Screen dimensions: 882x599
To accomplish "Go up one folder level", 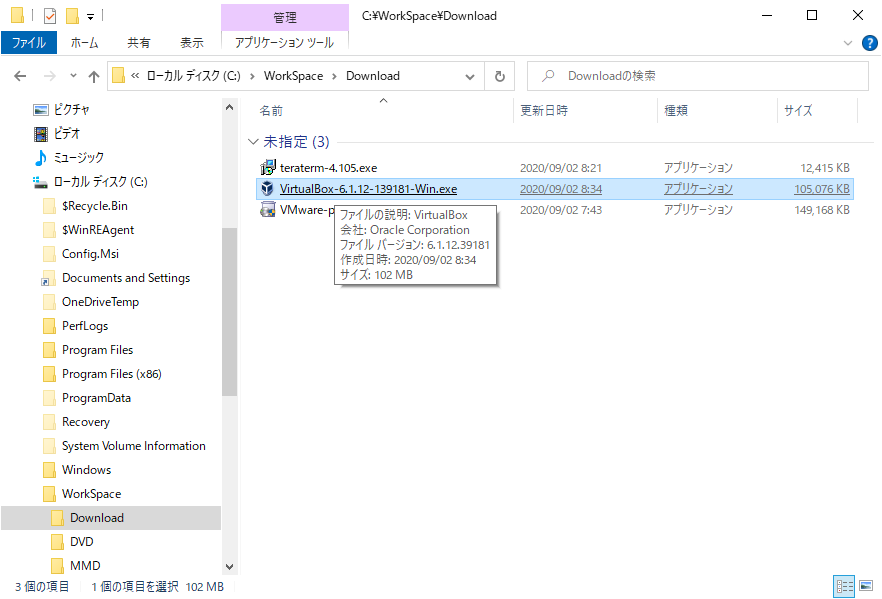I will tap(94, 76).
